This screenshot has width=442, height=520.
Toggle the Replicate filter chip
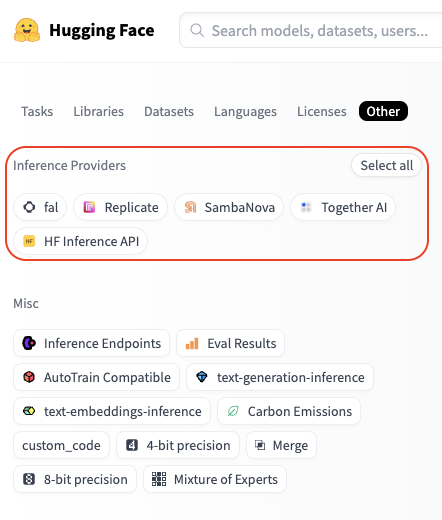click(120, 207)
